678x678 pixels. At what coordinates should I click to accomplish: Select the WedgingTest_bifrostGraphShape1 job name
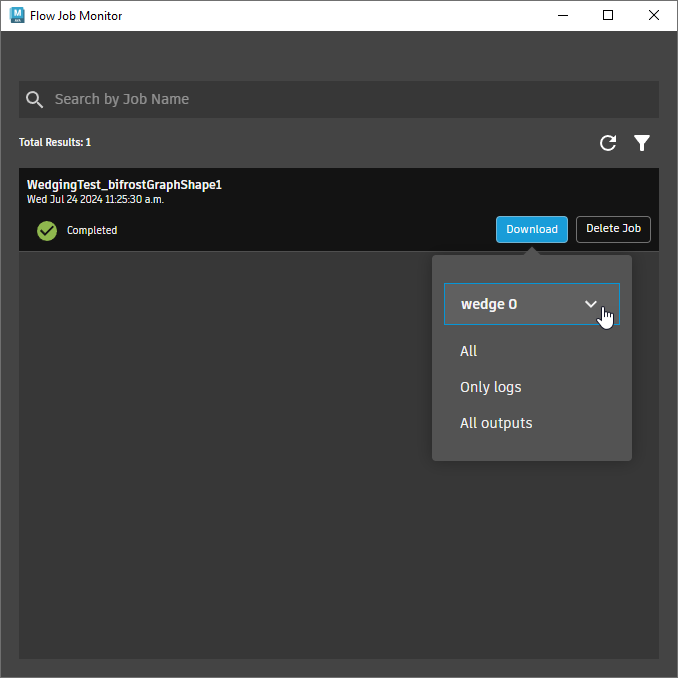[124, 185]
